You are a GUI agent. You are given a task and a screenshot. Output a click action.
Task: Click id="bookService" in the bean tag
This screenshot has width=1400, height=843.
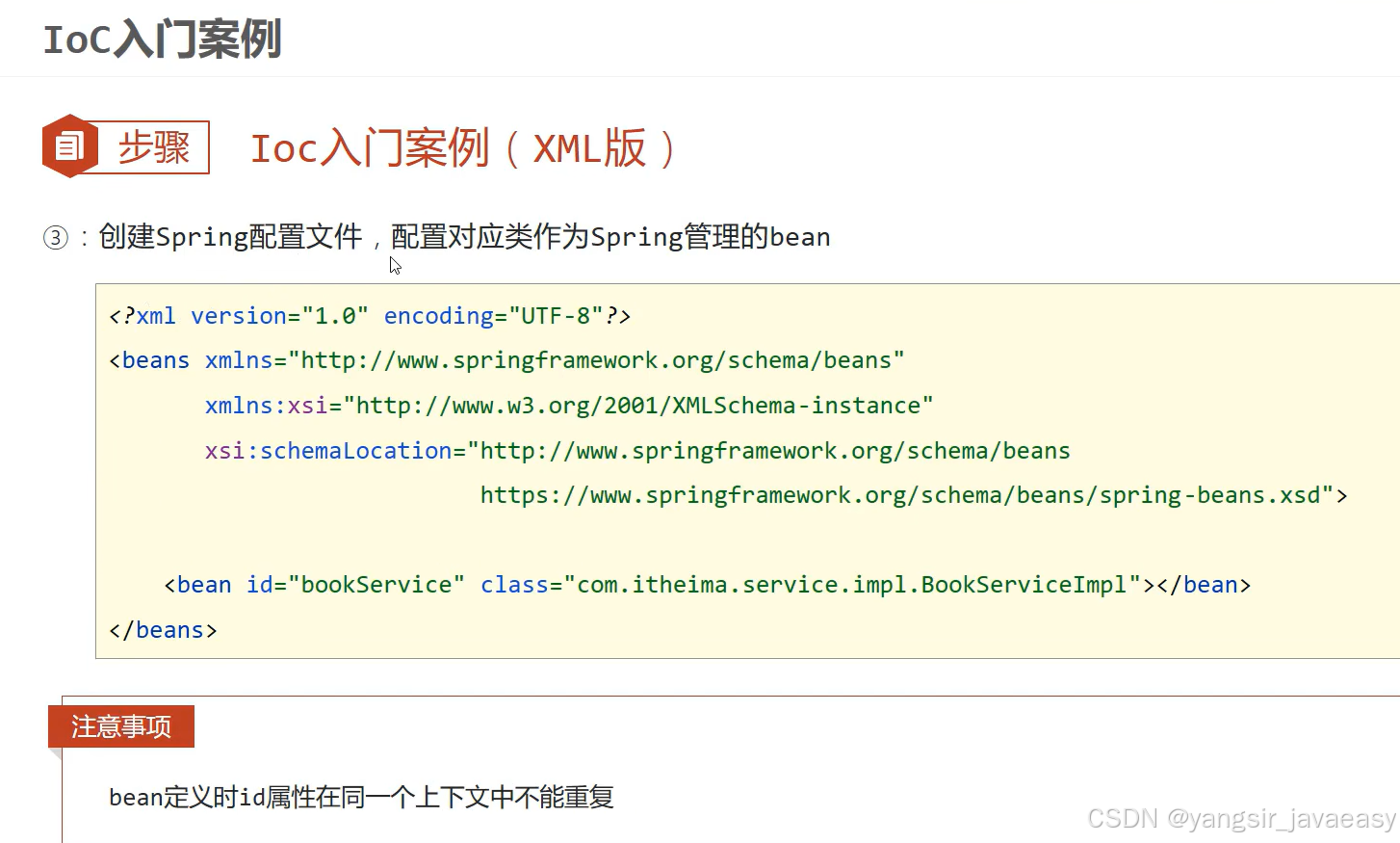[355, 585]
